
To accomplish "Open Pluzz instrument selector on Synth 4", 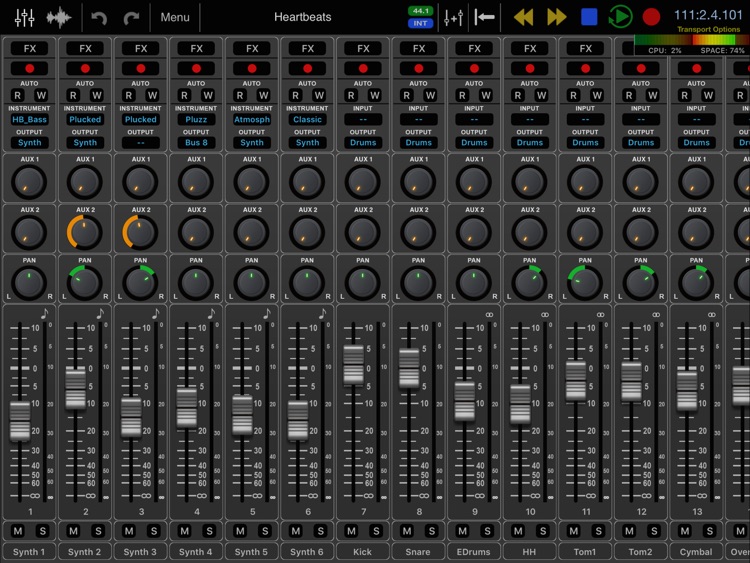I will pos(196,119).
